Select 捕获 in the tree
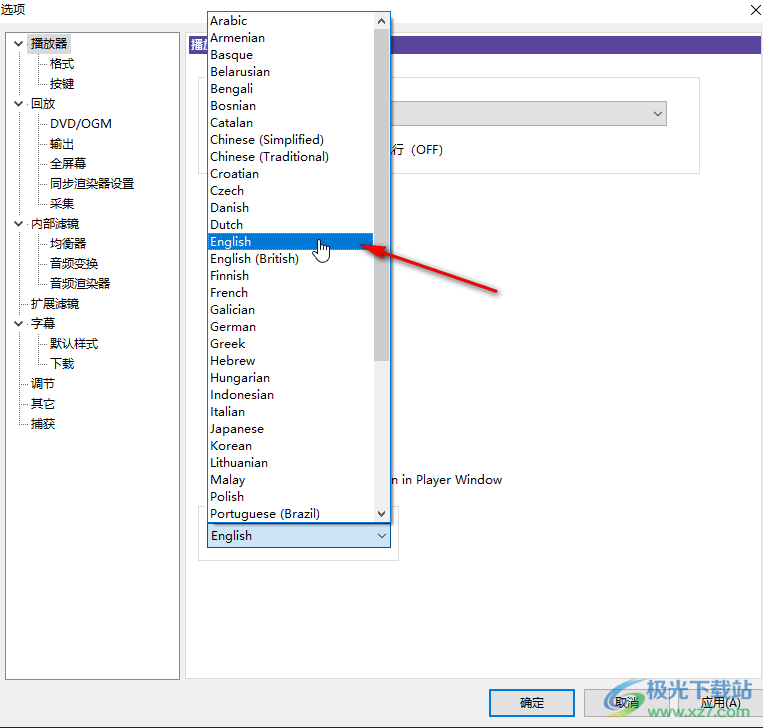Screen dimensions: 763x728 point(43,423)
